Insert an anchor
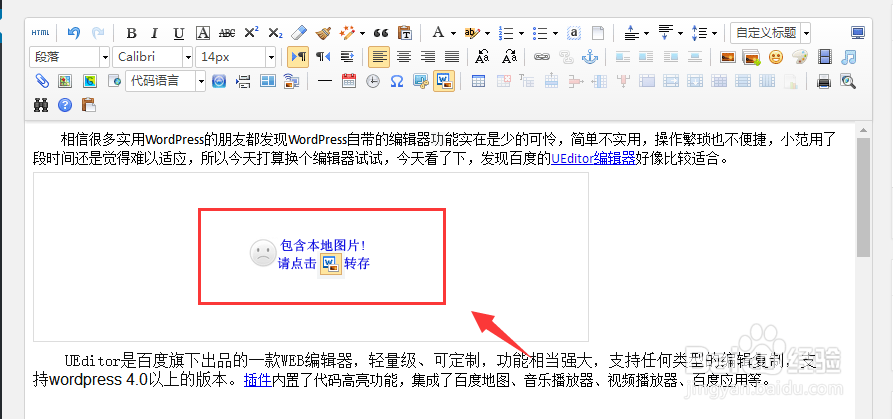 589,57
